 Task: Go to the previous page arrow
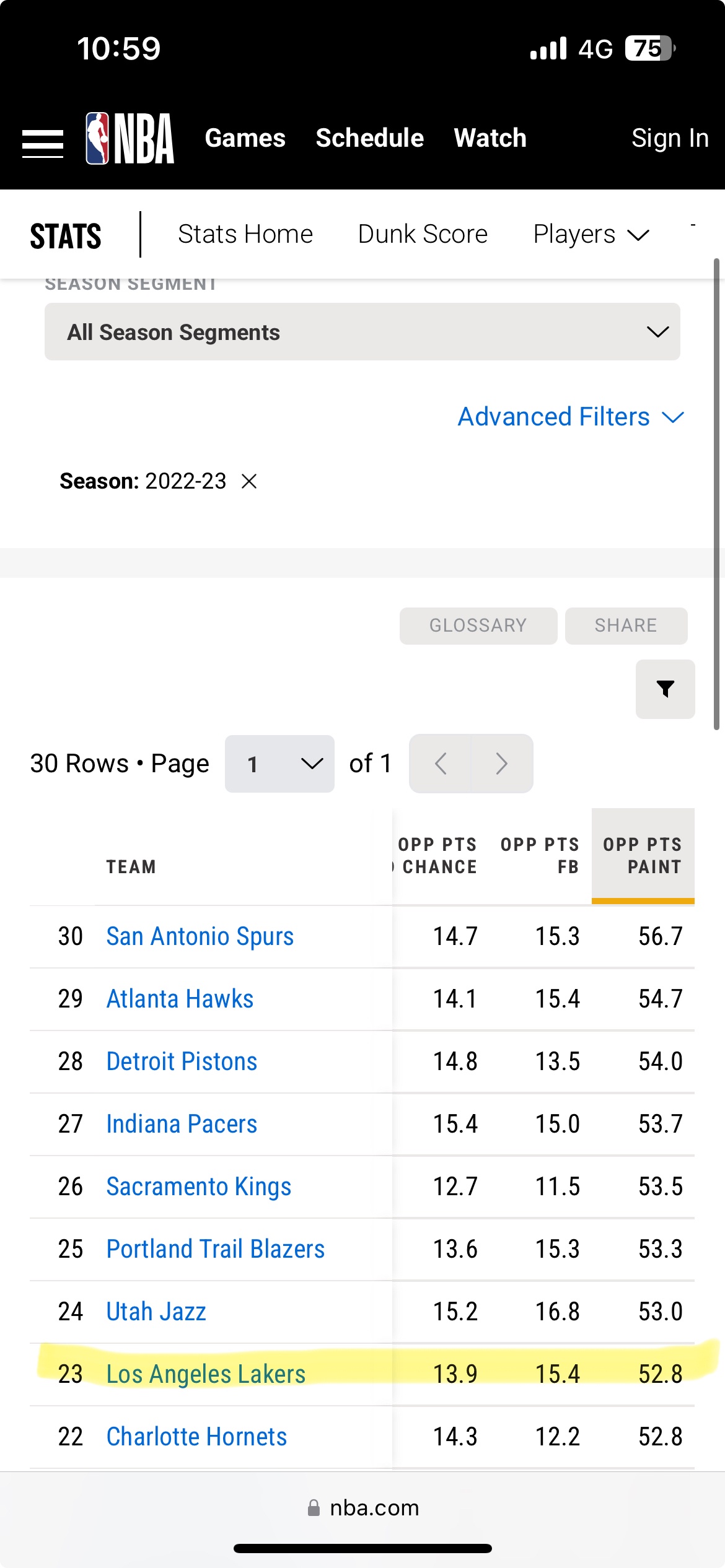[x=441, y=764]
